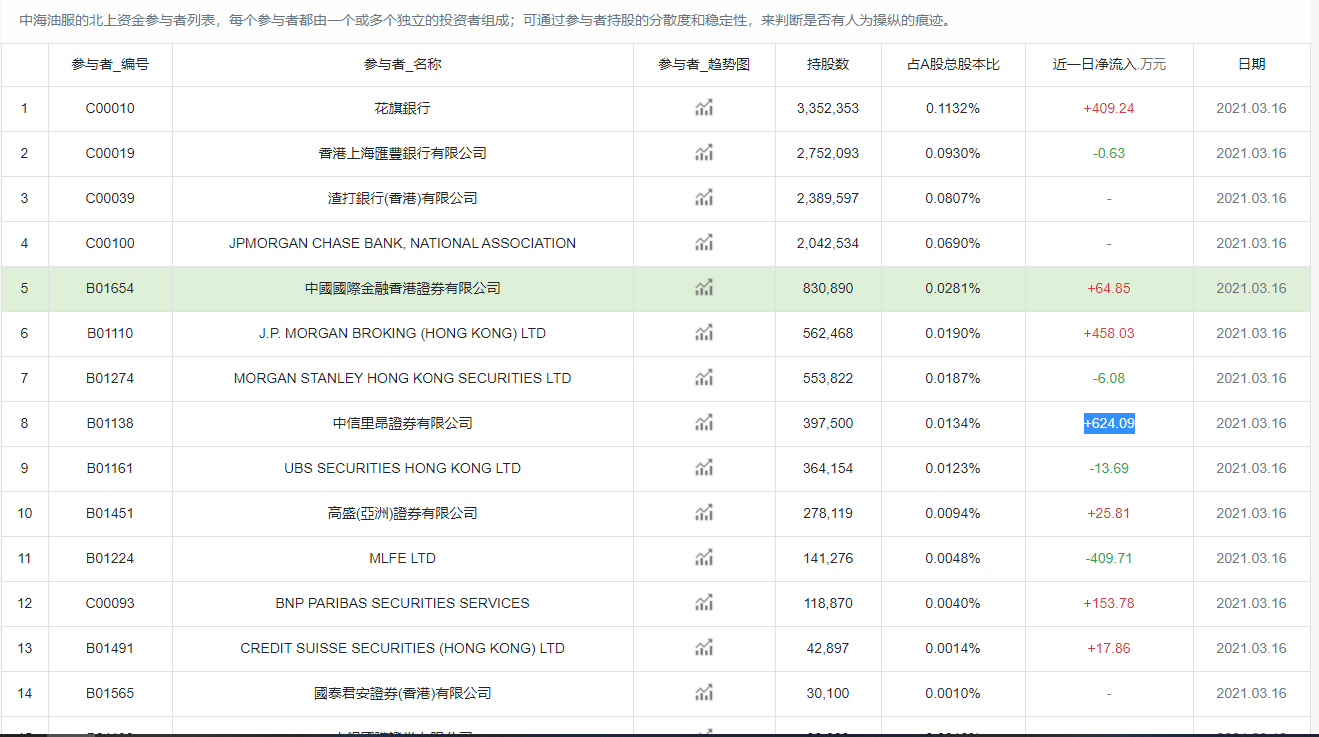
Task: Click the 参与者_趋势图 column header
Action: coord(704,64)
